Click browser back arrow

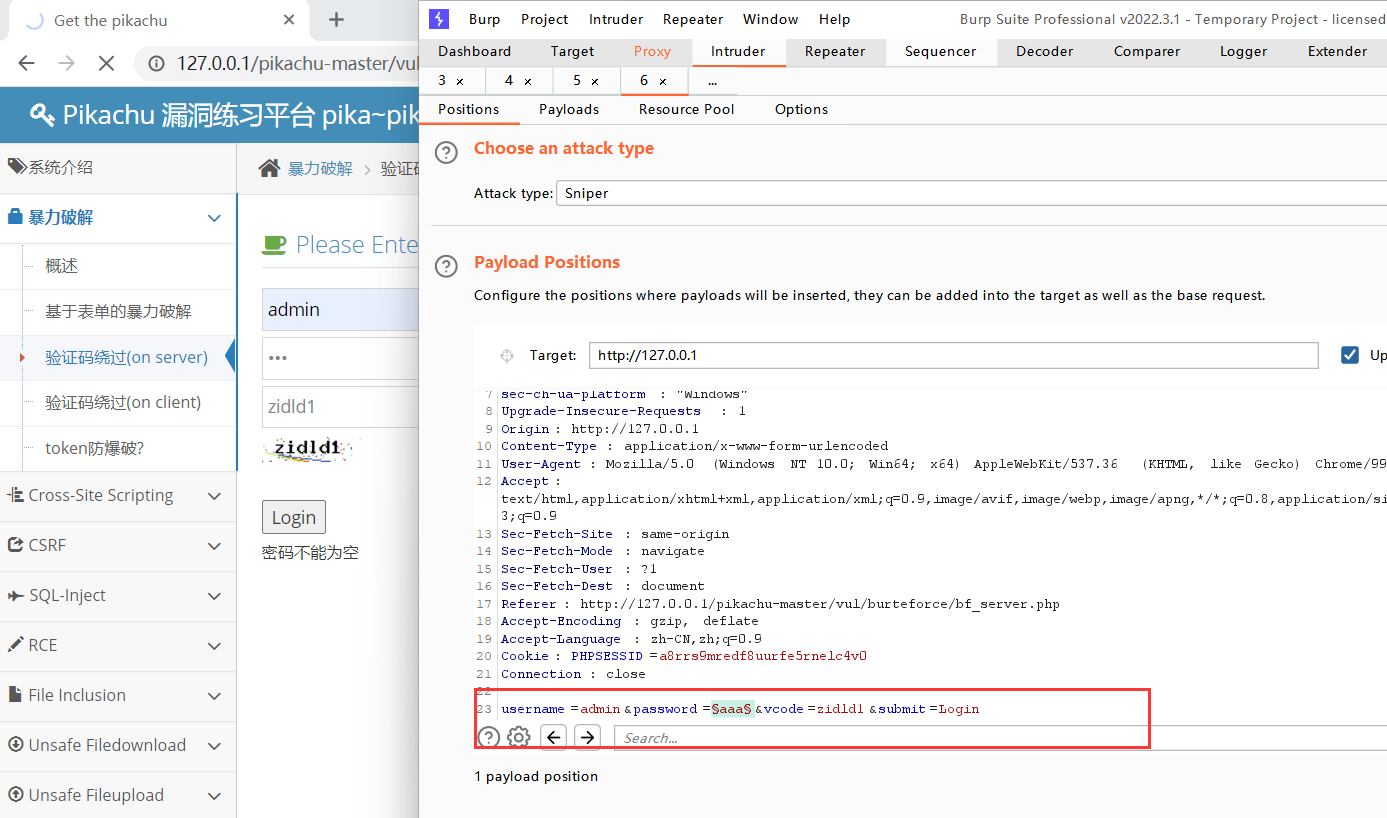pyautogui.click(x=27, y=63)
